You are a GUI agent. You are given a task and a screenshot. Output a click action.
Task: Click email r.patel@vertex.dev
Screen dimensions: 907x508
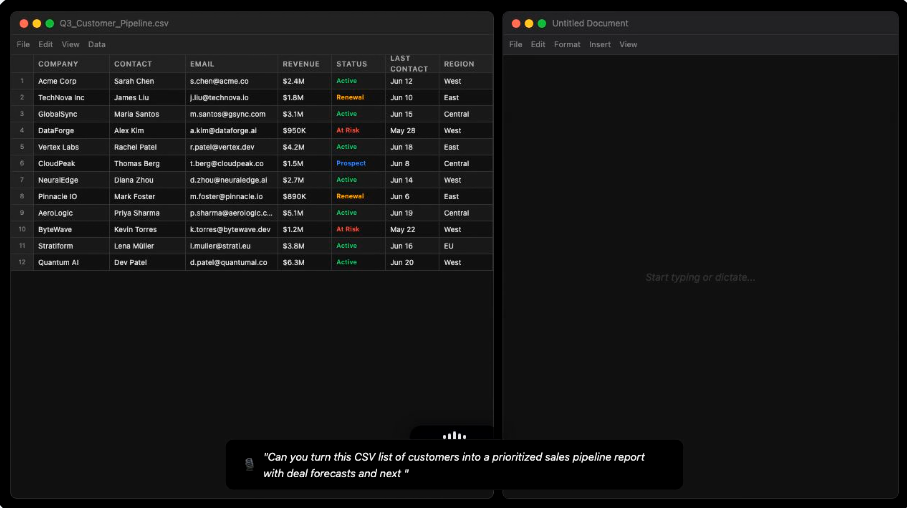point(222,147)
